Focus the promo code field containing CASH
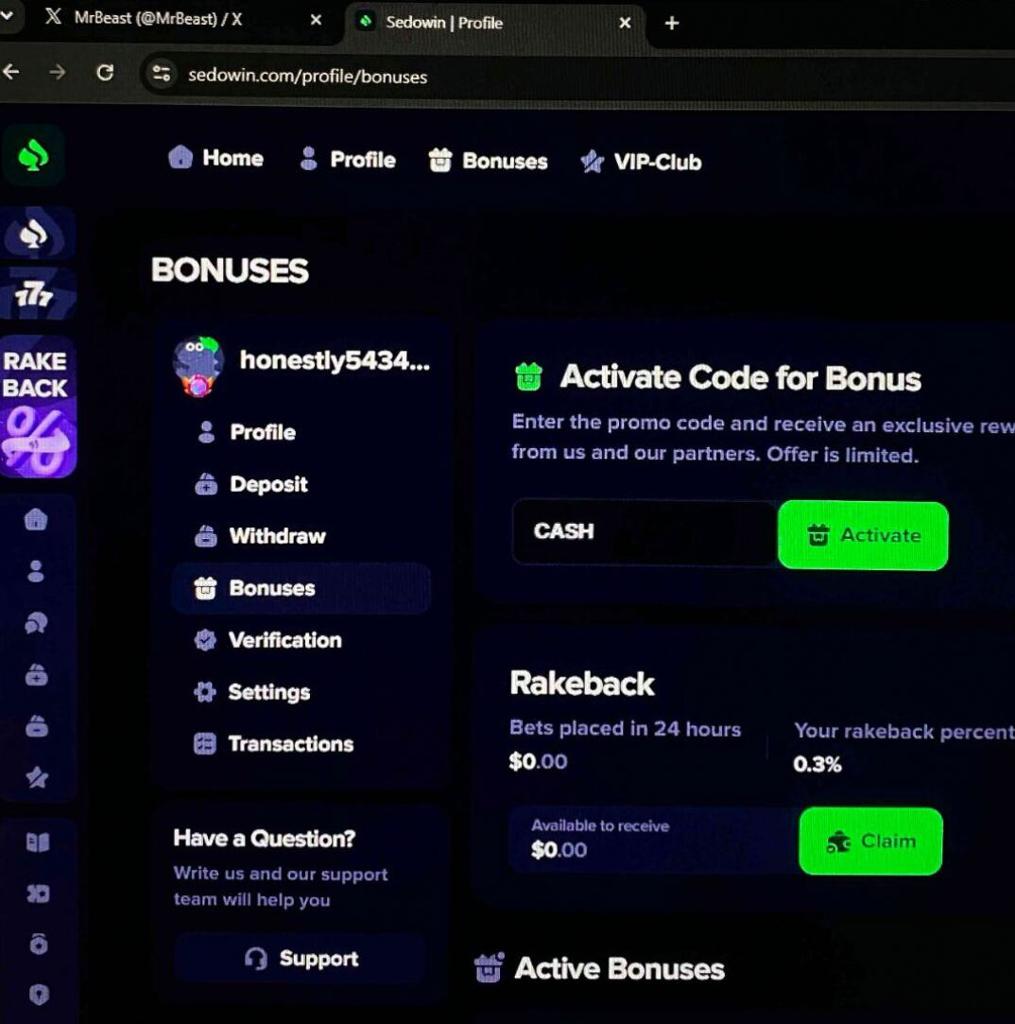 pos(645,532)
